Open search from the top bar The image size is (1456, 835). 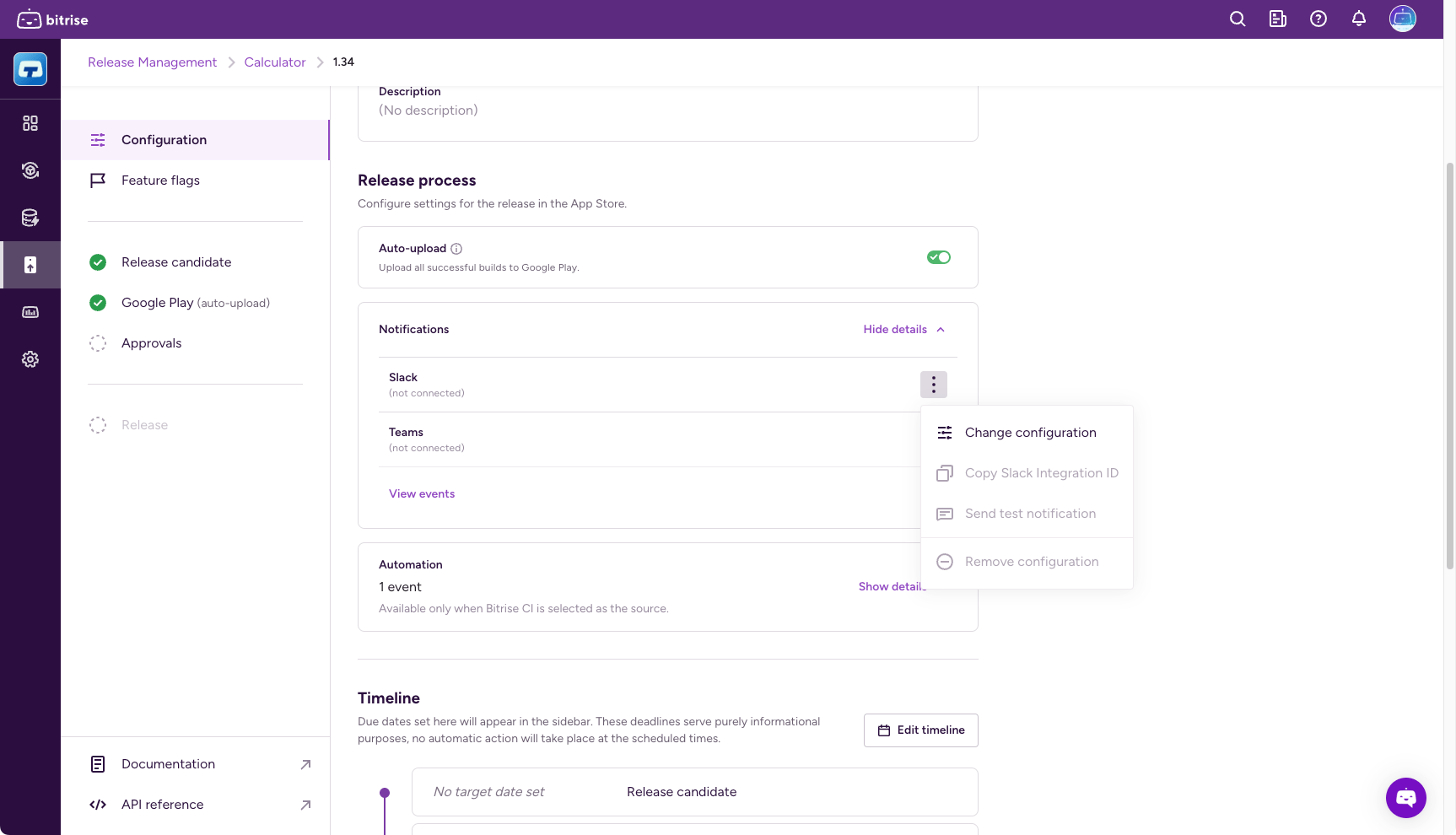pos(1237,19)
